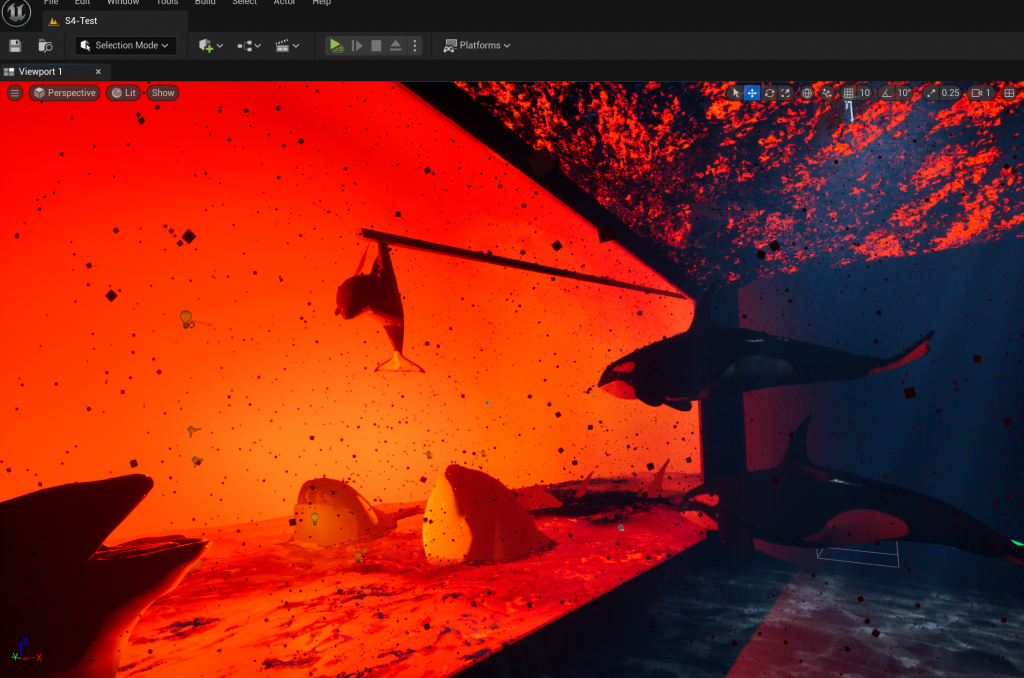This screenshot has width=1024, height=678.
Task: Expand the Blueprints dropdown arrow
Action: [x=258, y=46]
